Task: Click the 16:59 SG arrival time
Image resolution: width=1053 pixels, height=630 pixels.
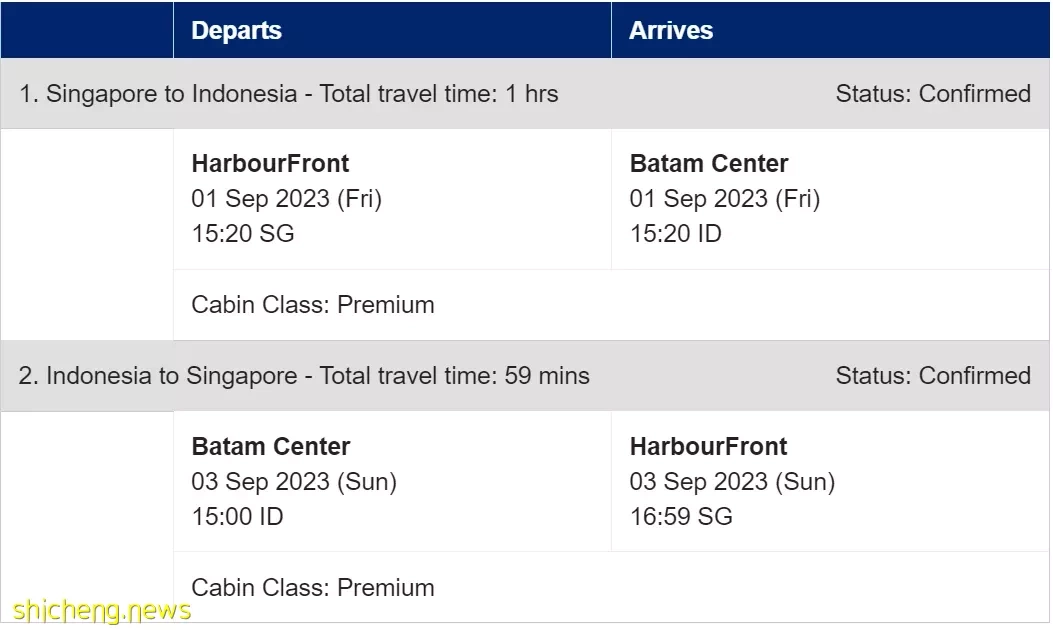Action: coord(681,516)
